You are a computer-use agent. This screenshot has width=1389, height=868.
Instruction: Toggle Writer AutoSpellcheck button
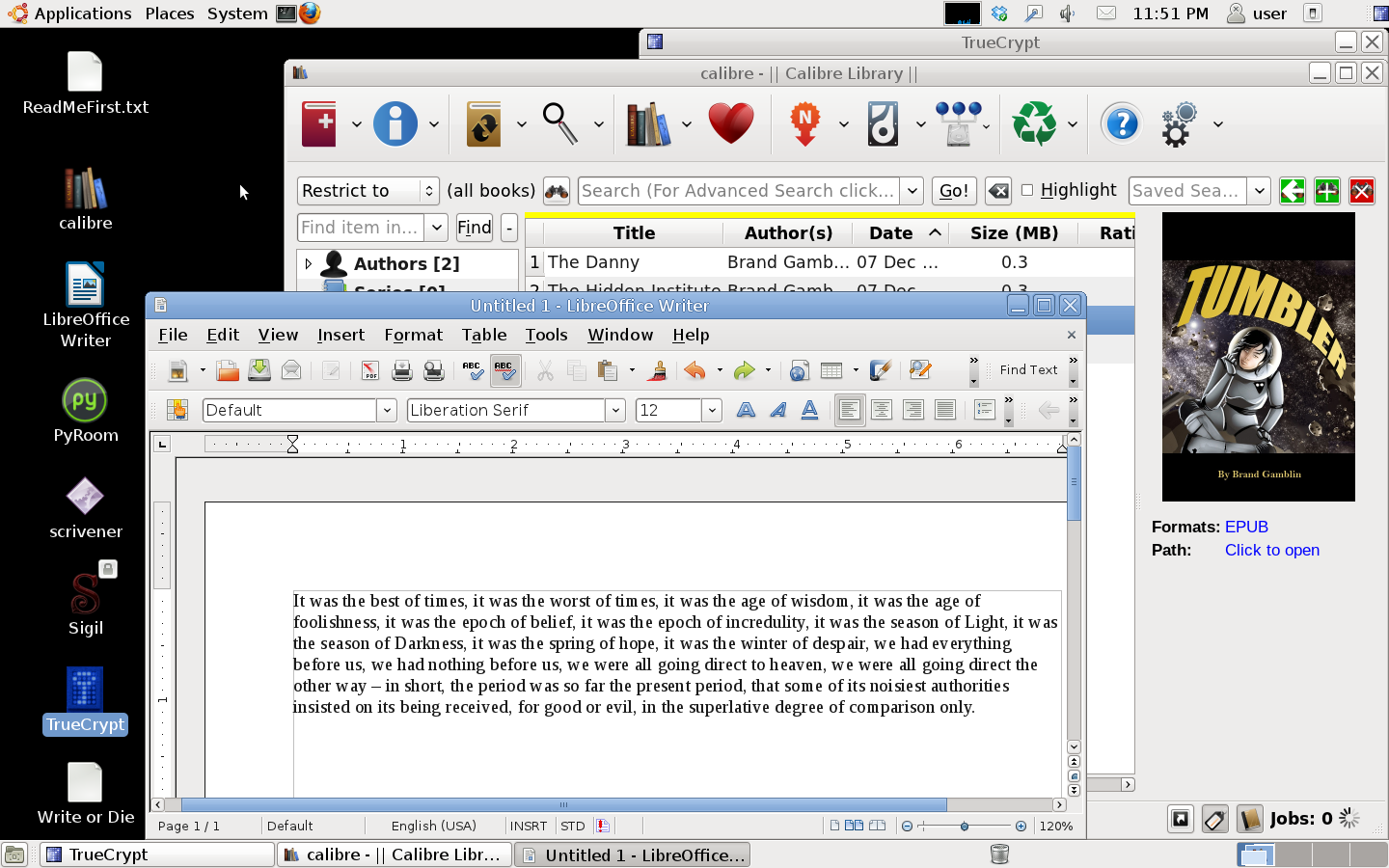pos(504,370)
